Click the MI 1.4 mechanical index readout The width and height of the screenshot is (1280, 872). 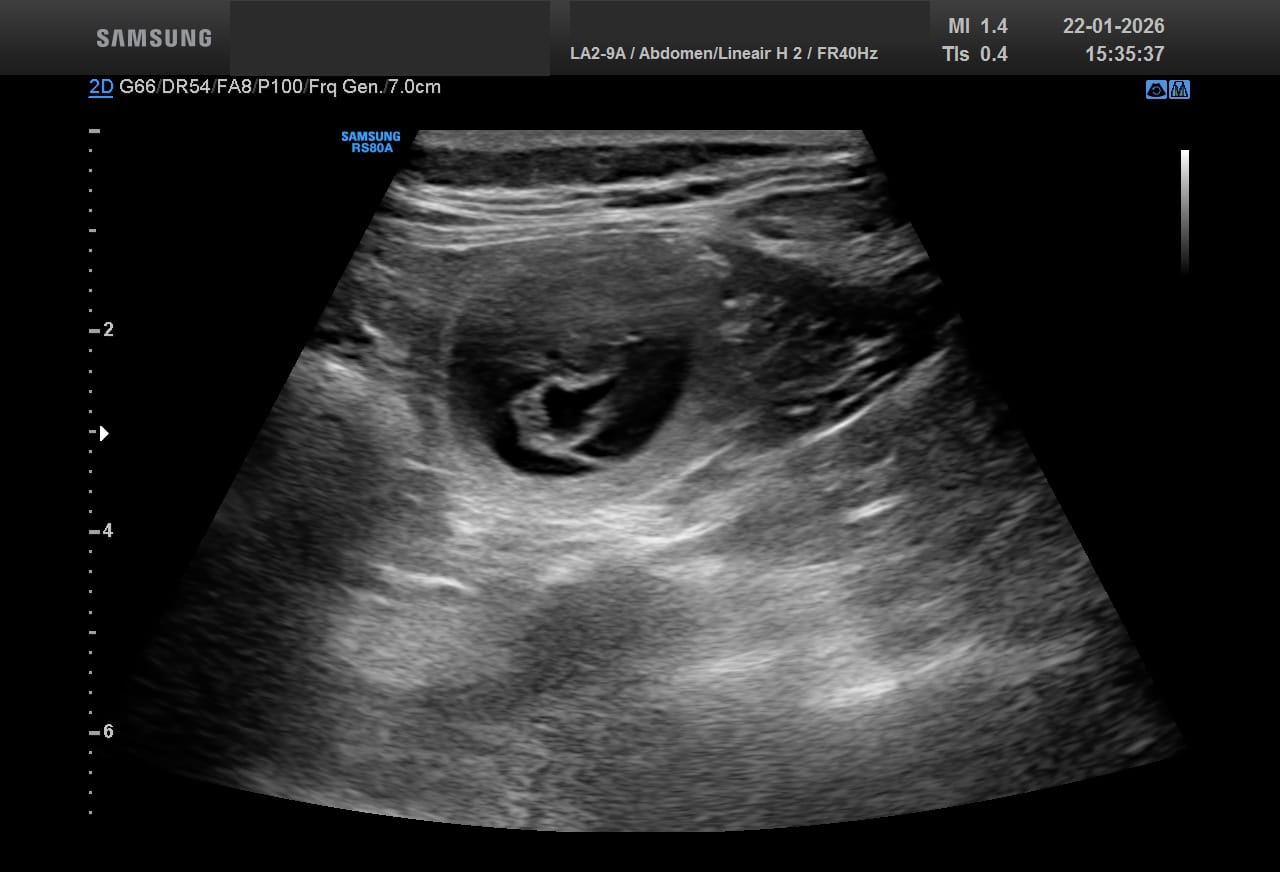(977, 27)
